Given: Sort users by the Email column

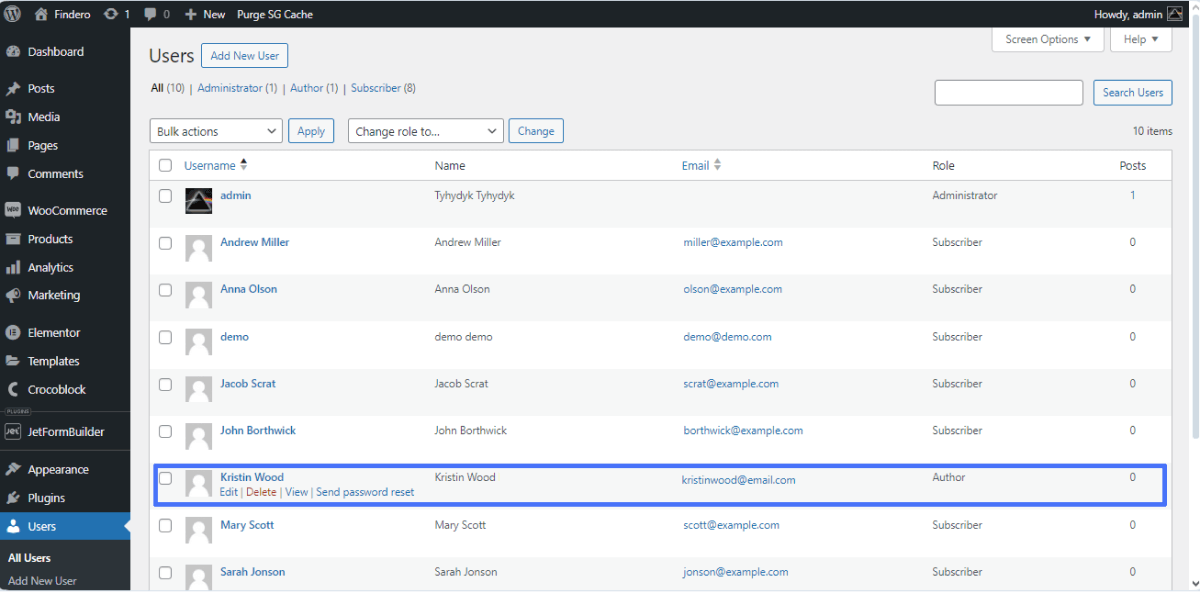Looking at the screenshot, I should click(x=697, y=165).
